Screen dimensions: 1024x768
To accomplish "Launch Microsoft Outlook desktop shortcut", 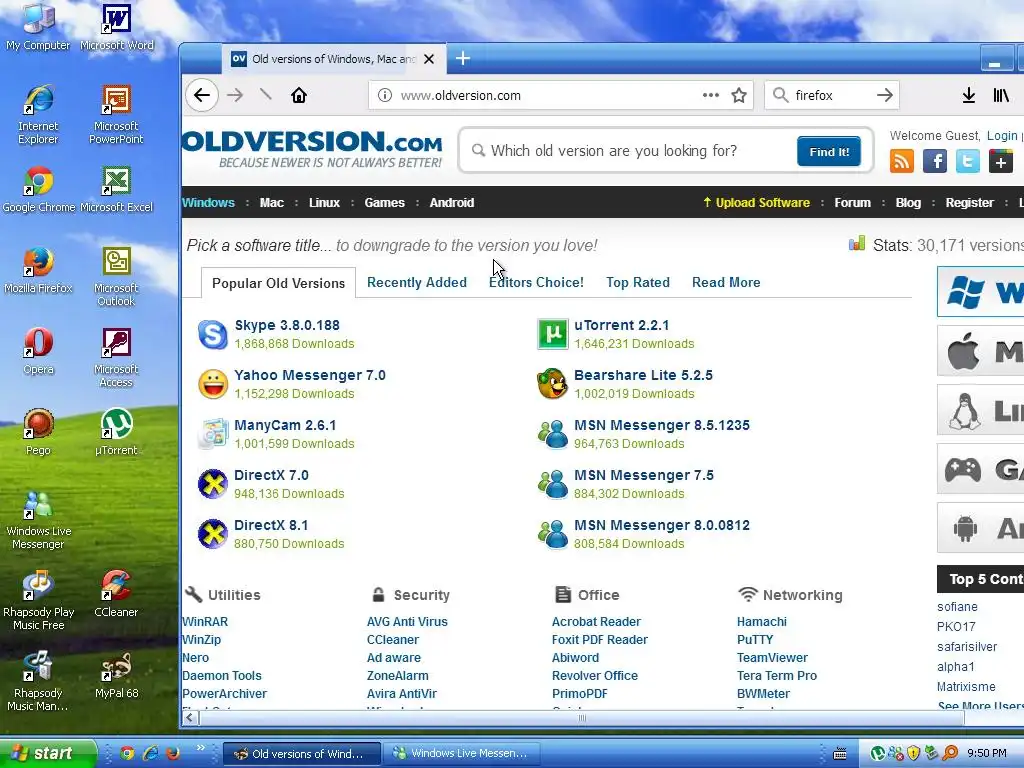I will click(x=116, y=276).
